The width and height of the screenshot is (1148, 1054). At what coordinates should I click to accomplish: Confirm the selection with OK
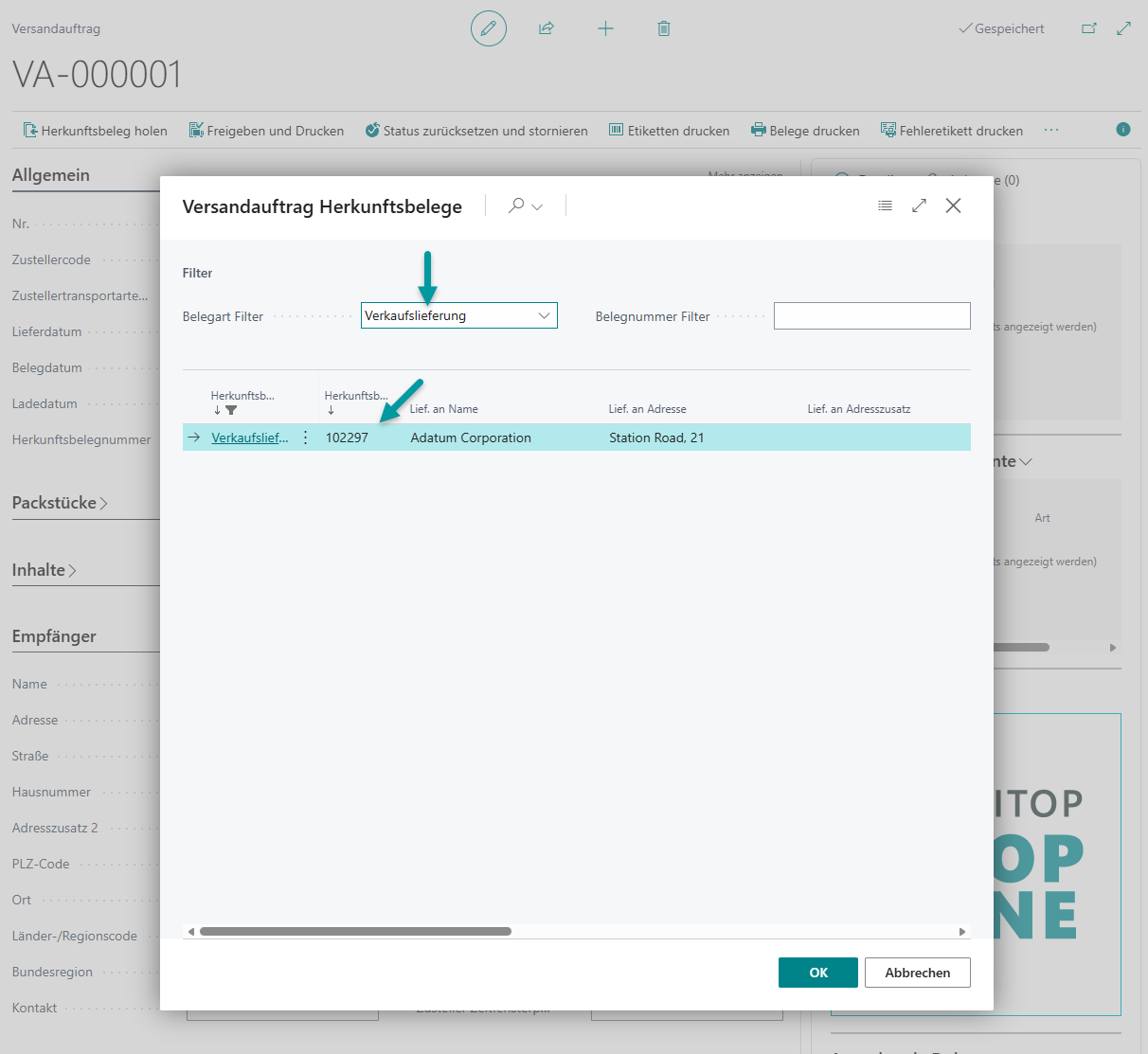coord(818,973)
